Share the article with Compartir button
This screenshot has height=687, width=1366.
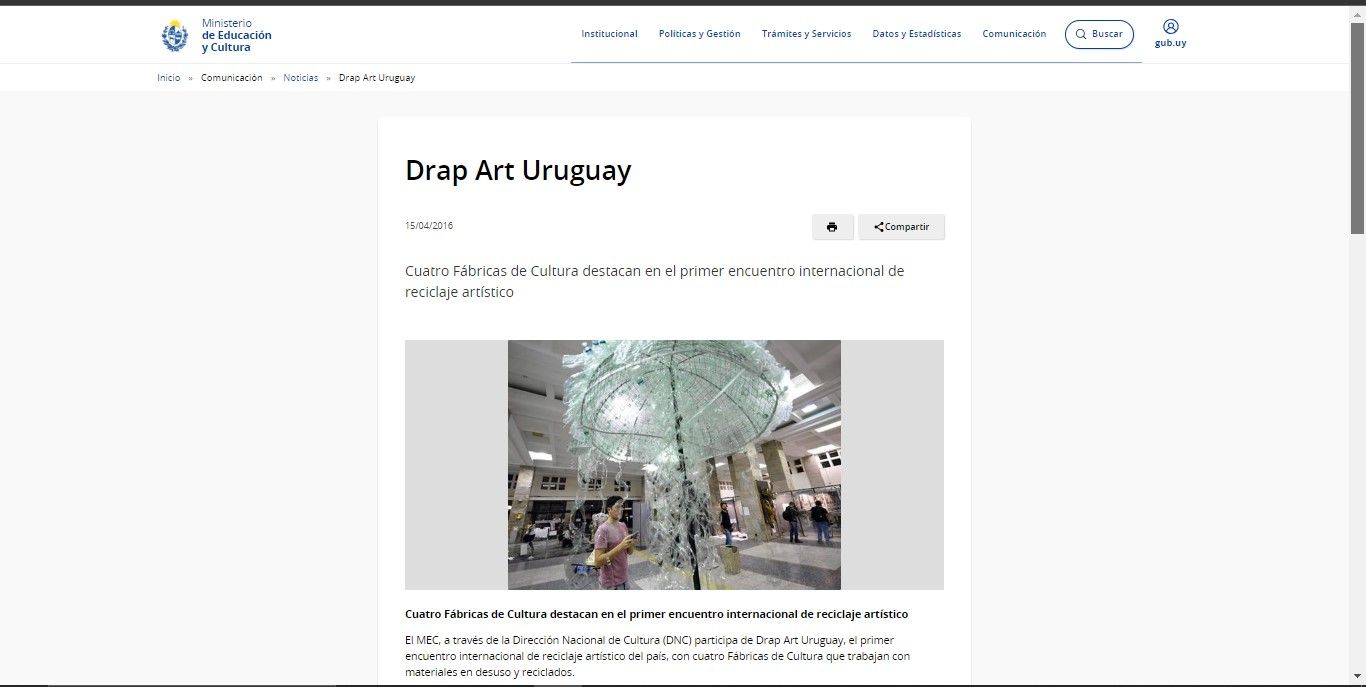[x=901, y=227]
